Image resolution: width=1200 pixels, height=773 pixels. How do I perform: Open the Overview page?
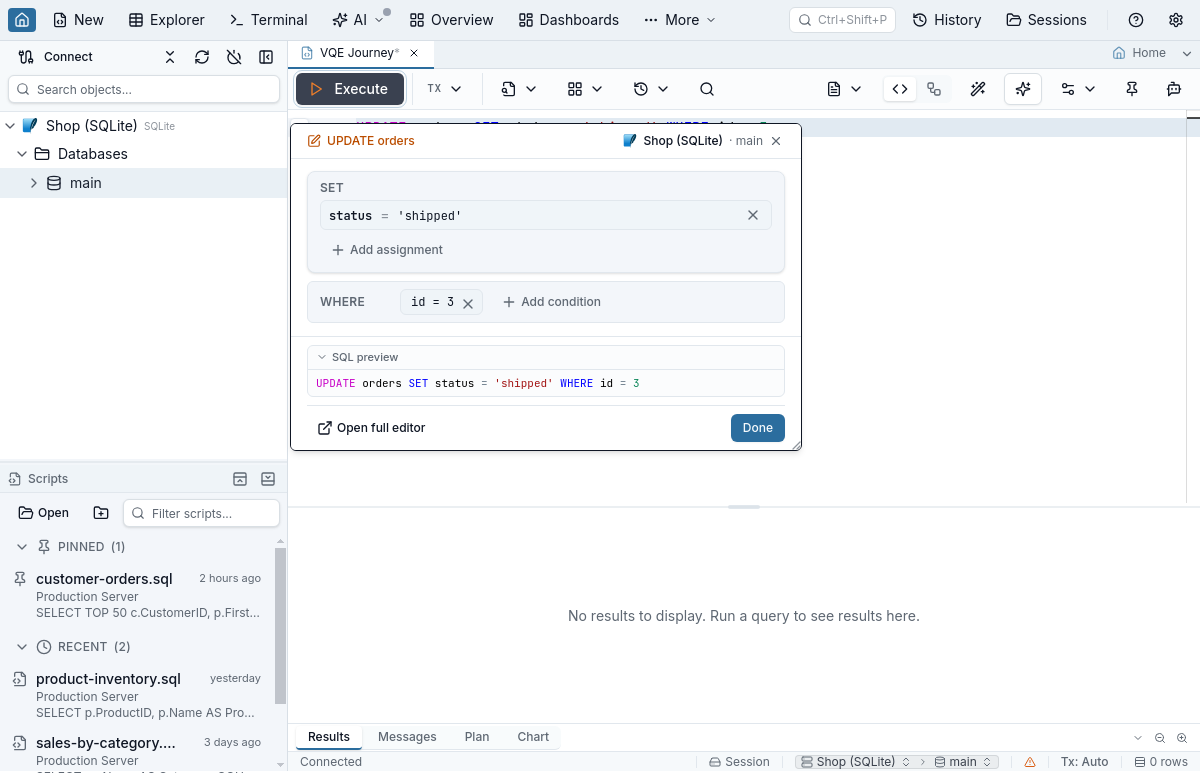pos(451,20)
